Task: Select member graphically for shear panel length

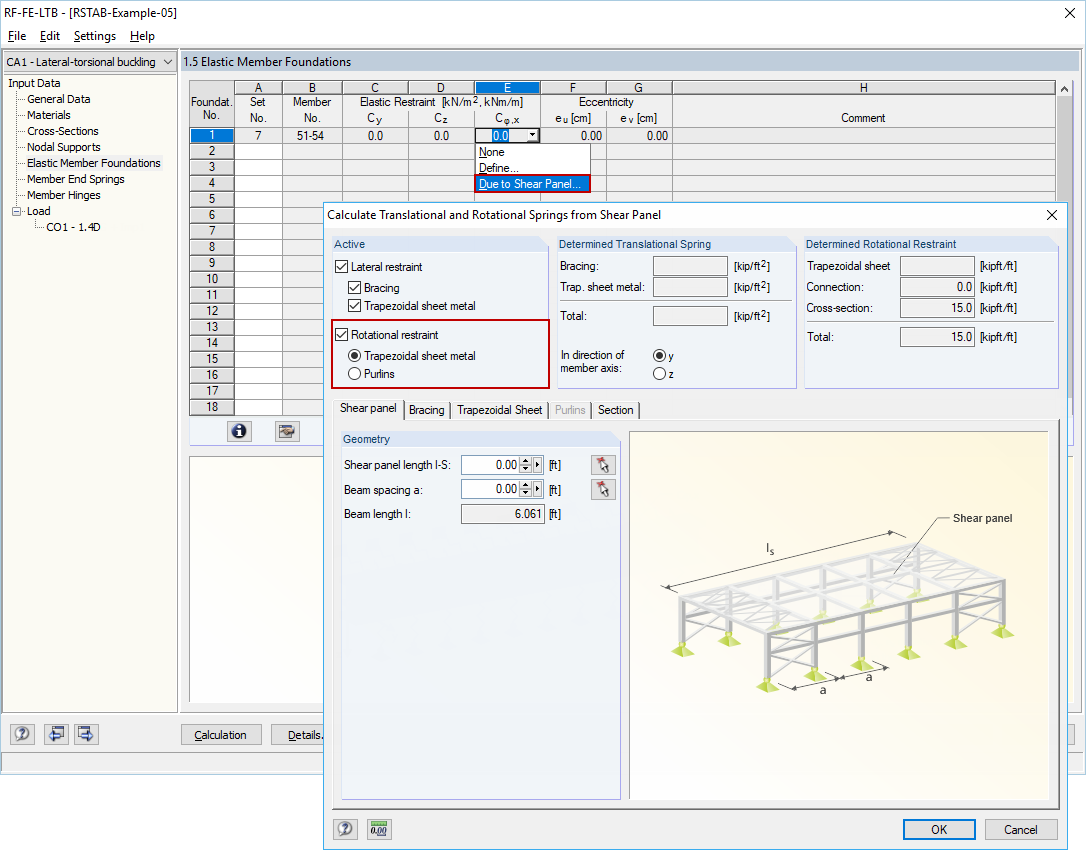Action: pos(602,464)
